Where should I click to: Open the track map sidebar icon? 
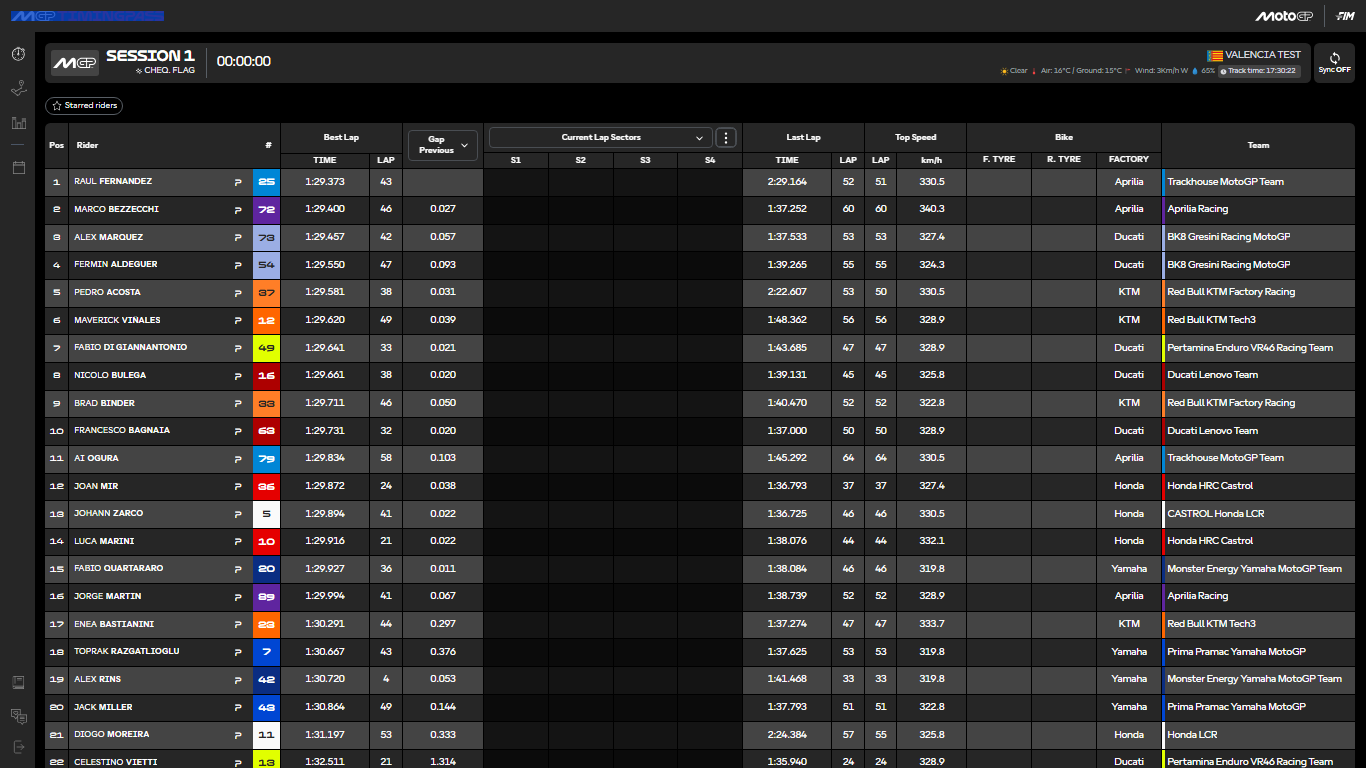point(18,89)
